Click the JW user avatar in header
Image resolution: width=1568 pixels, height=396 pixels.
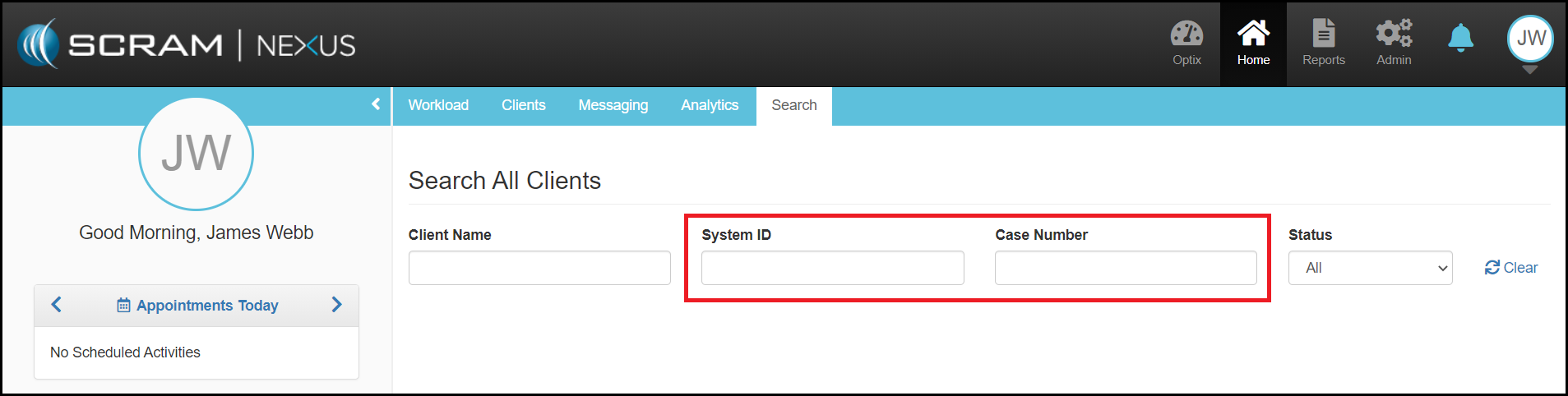coord(1530,38)
